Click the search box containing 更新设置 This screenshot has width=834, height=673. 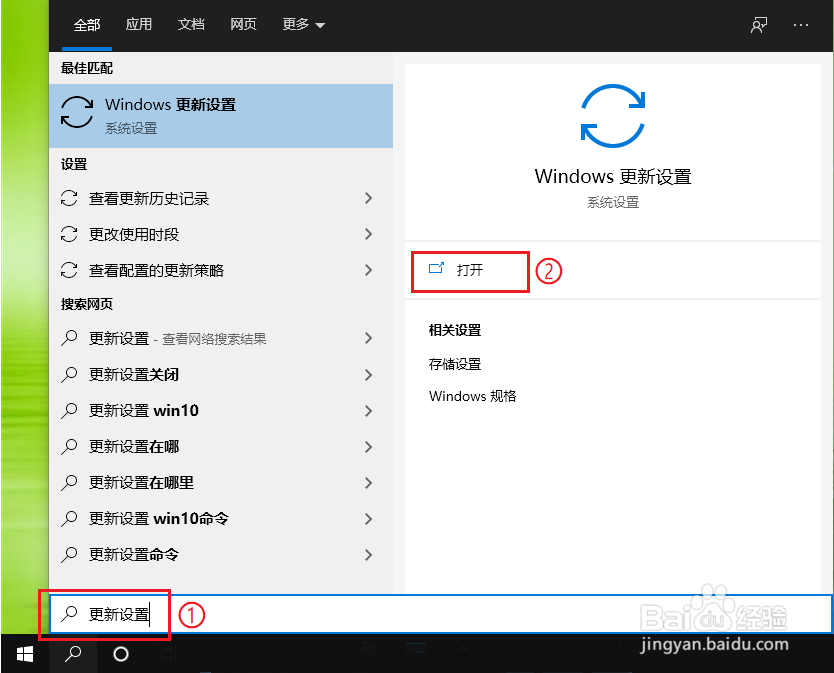tap(441, 614)
